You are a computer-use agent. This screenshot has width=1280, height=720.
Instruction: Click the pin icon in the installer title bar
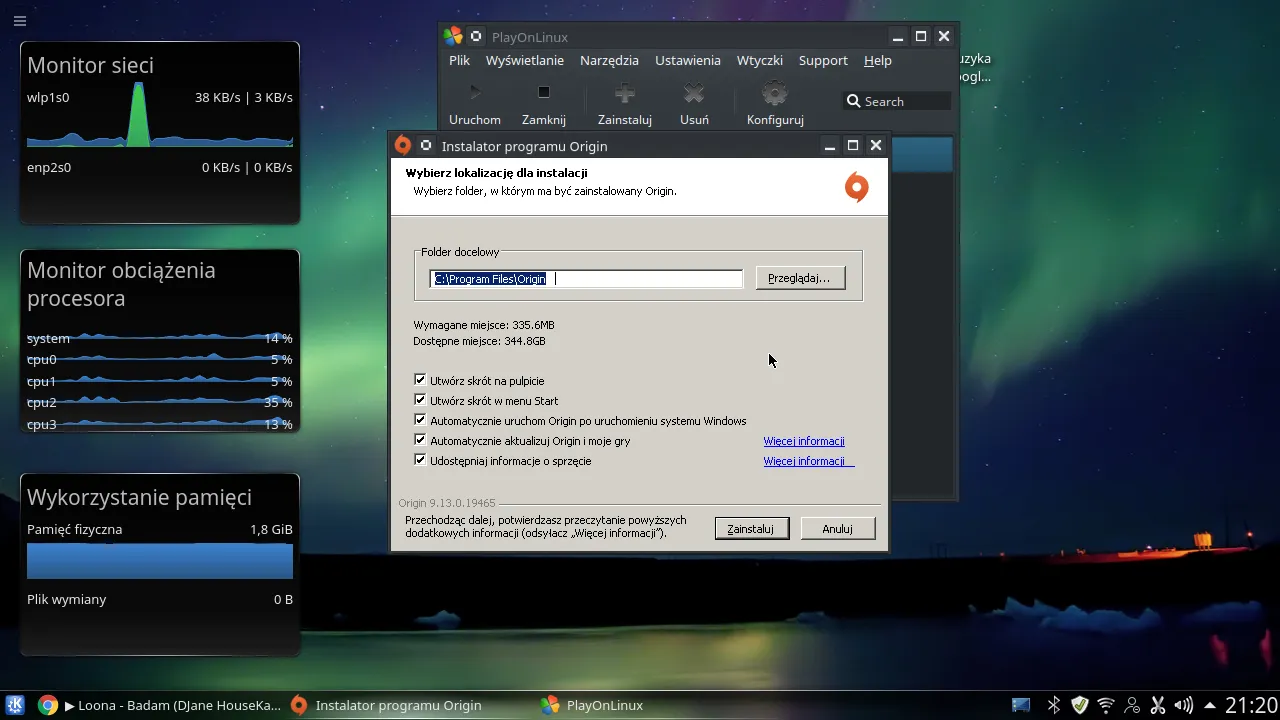coord(426,145)
